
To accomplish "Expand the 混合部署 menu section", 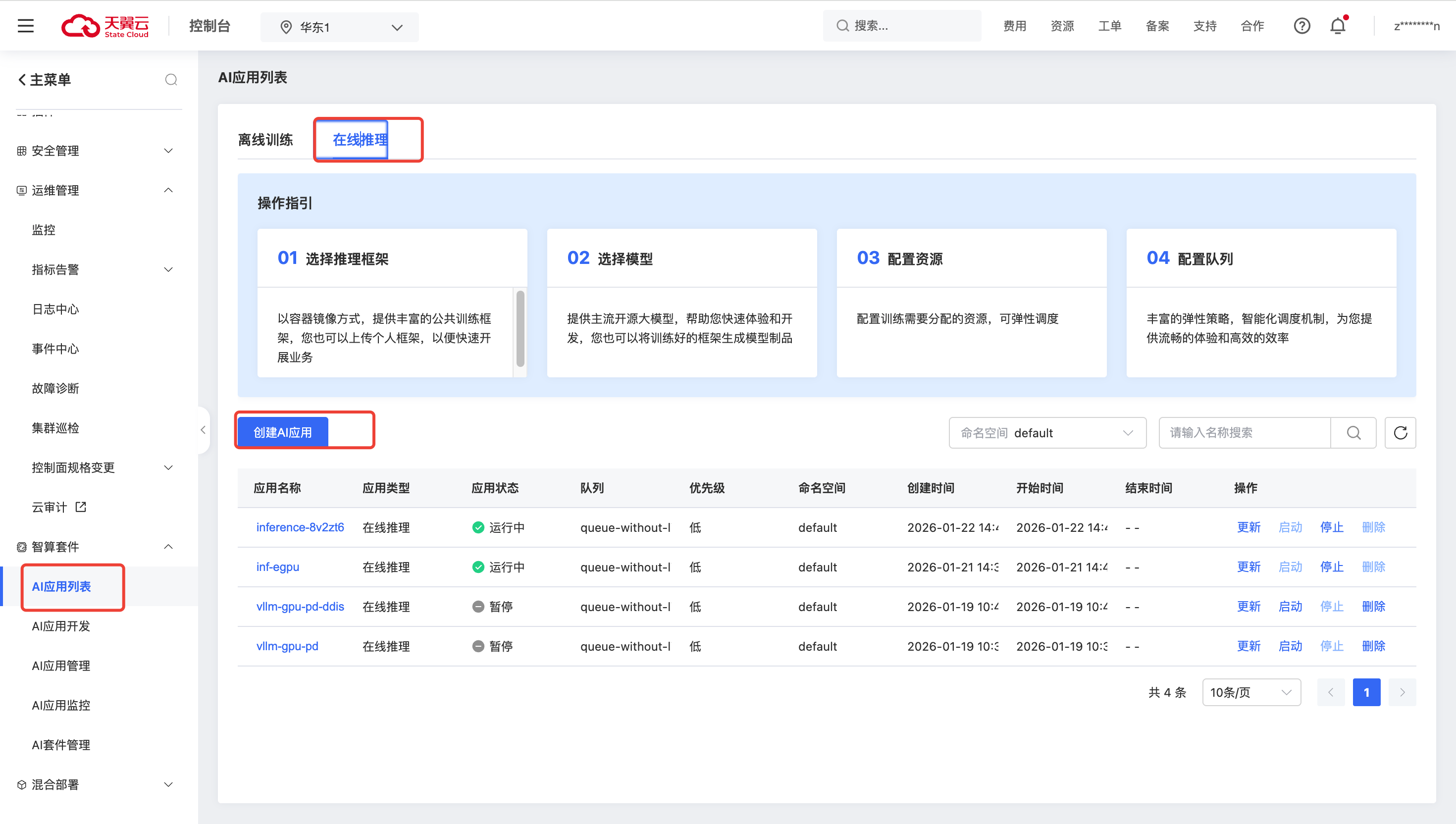I will [168, 784].
